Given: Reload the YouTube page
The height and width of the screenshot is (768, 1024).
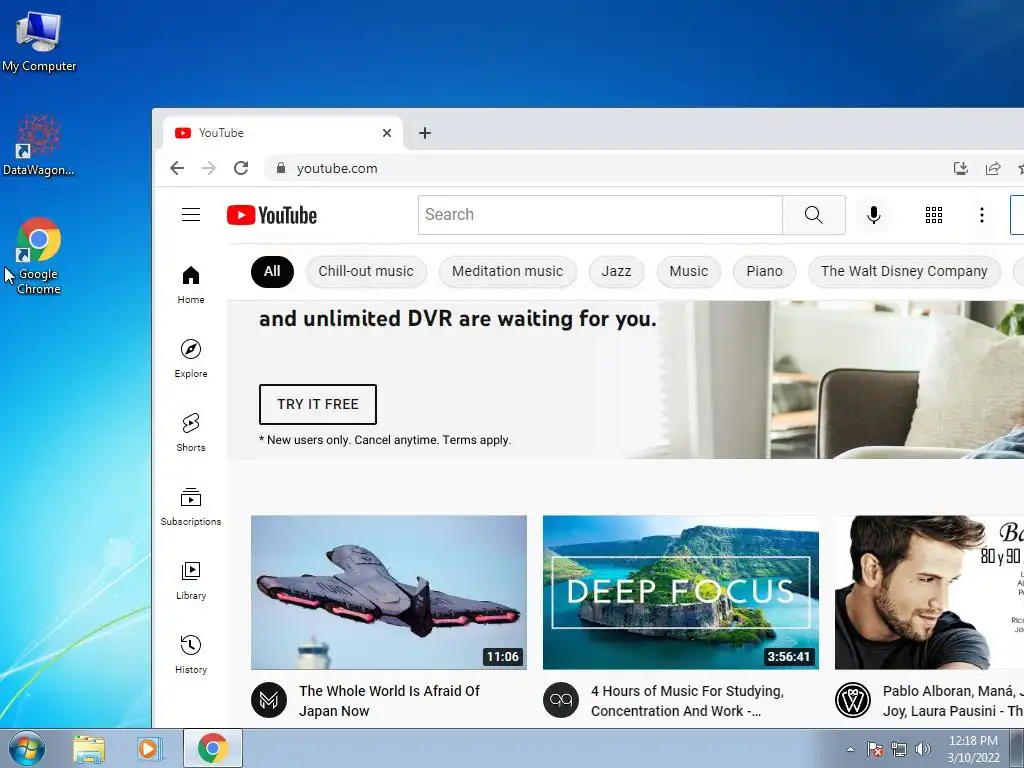Looking at the screenshot, I should coord(241,168).
